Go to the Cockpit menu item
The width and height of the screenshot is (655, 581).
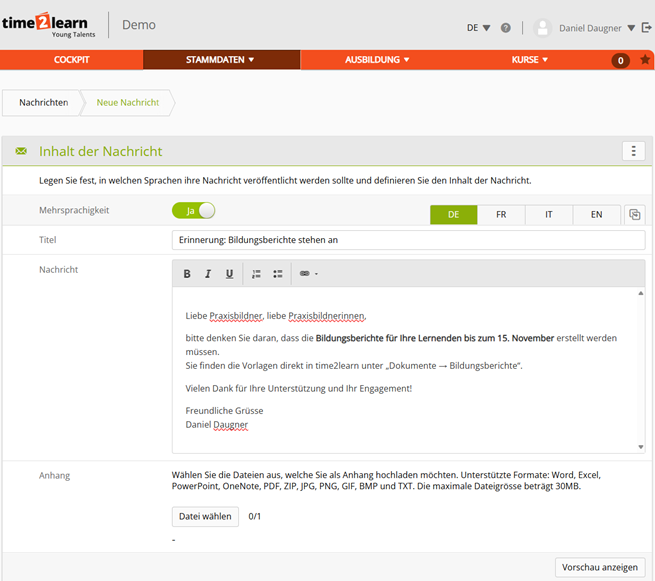click(x=72, y=60)
